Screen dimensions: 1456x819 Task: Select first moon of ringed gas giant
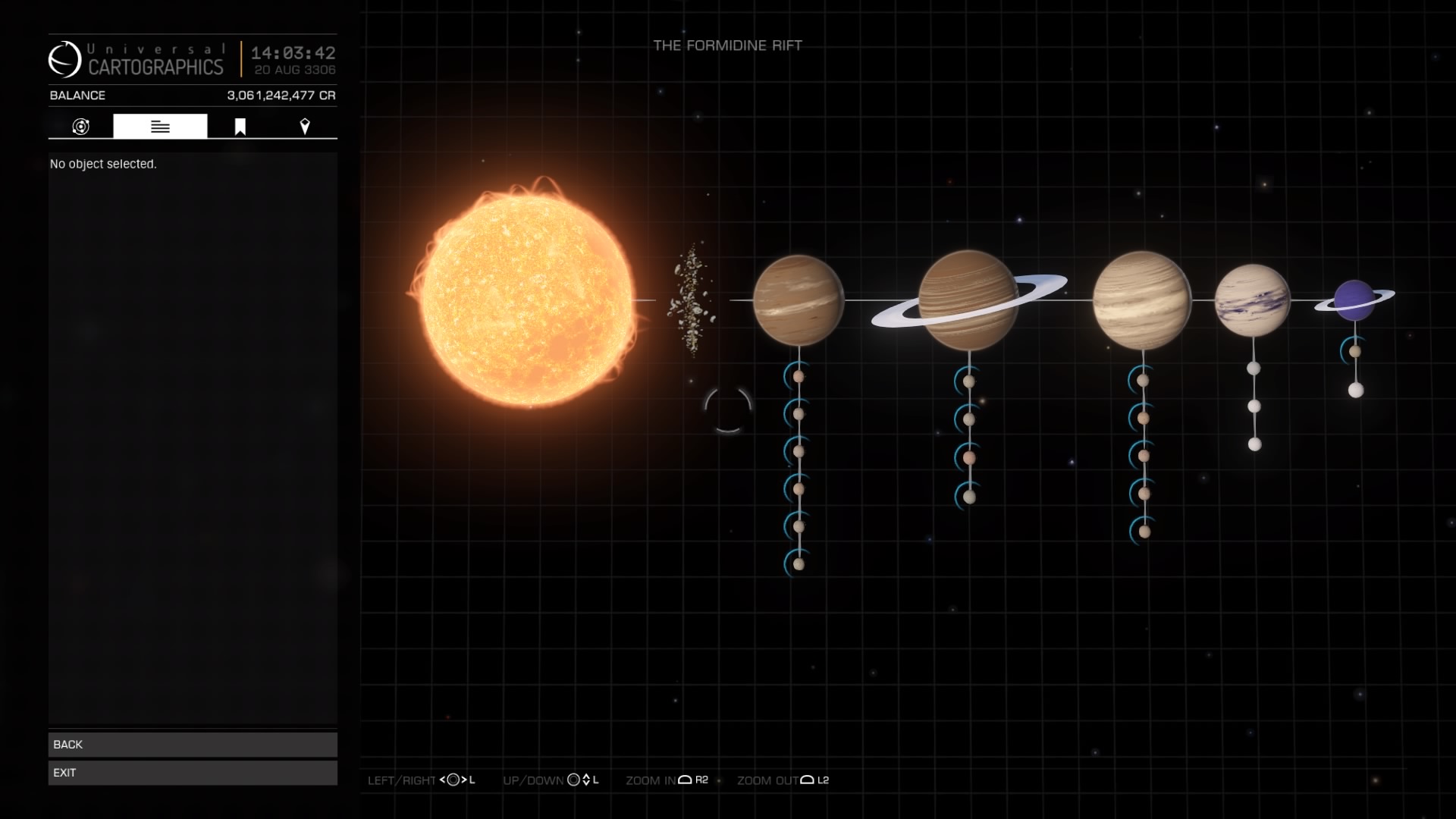(968, 381)
